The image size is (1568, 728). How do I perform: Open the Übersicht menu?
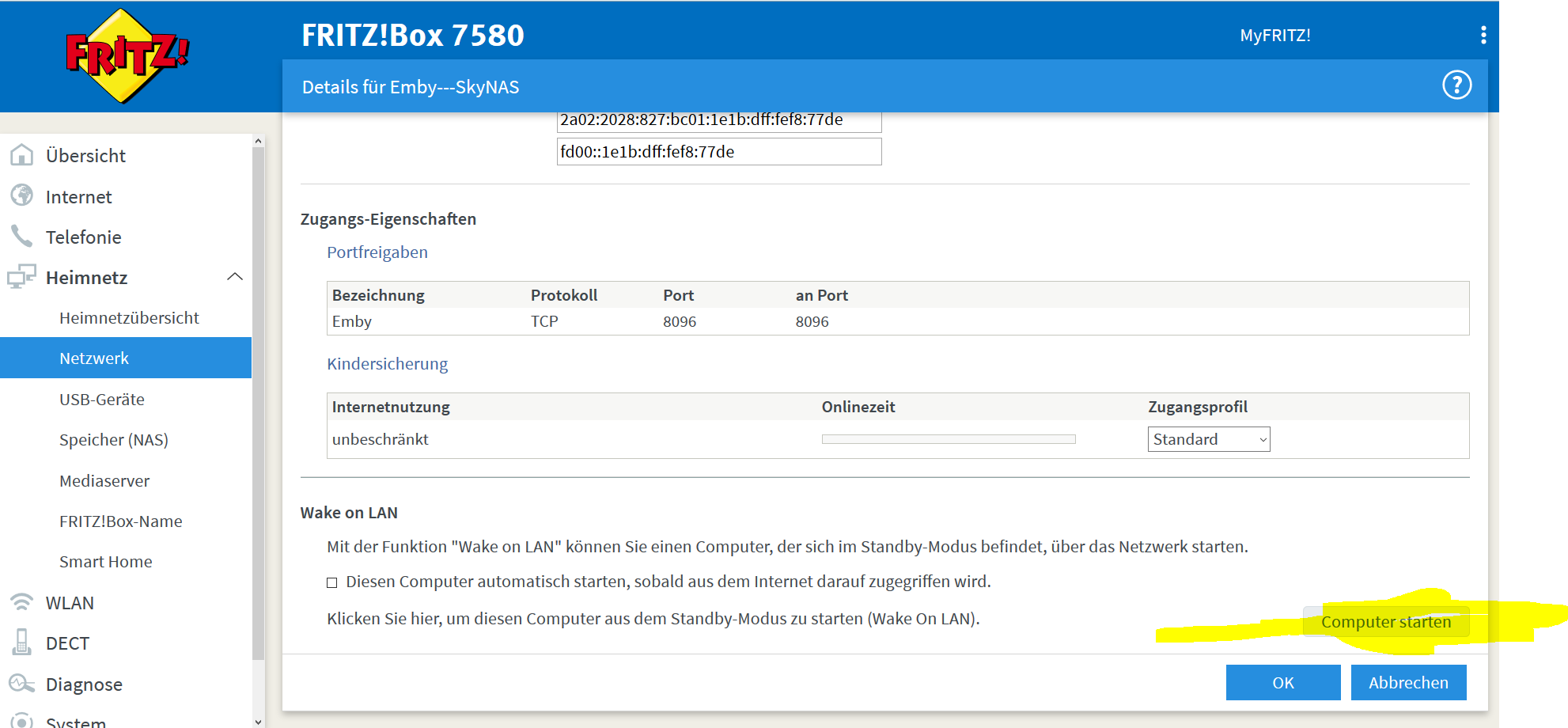(x=85, y=156)
